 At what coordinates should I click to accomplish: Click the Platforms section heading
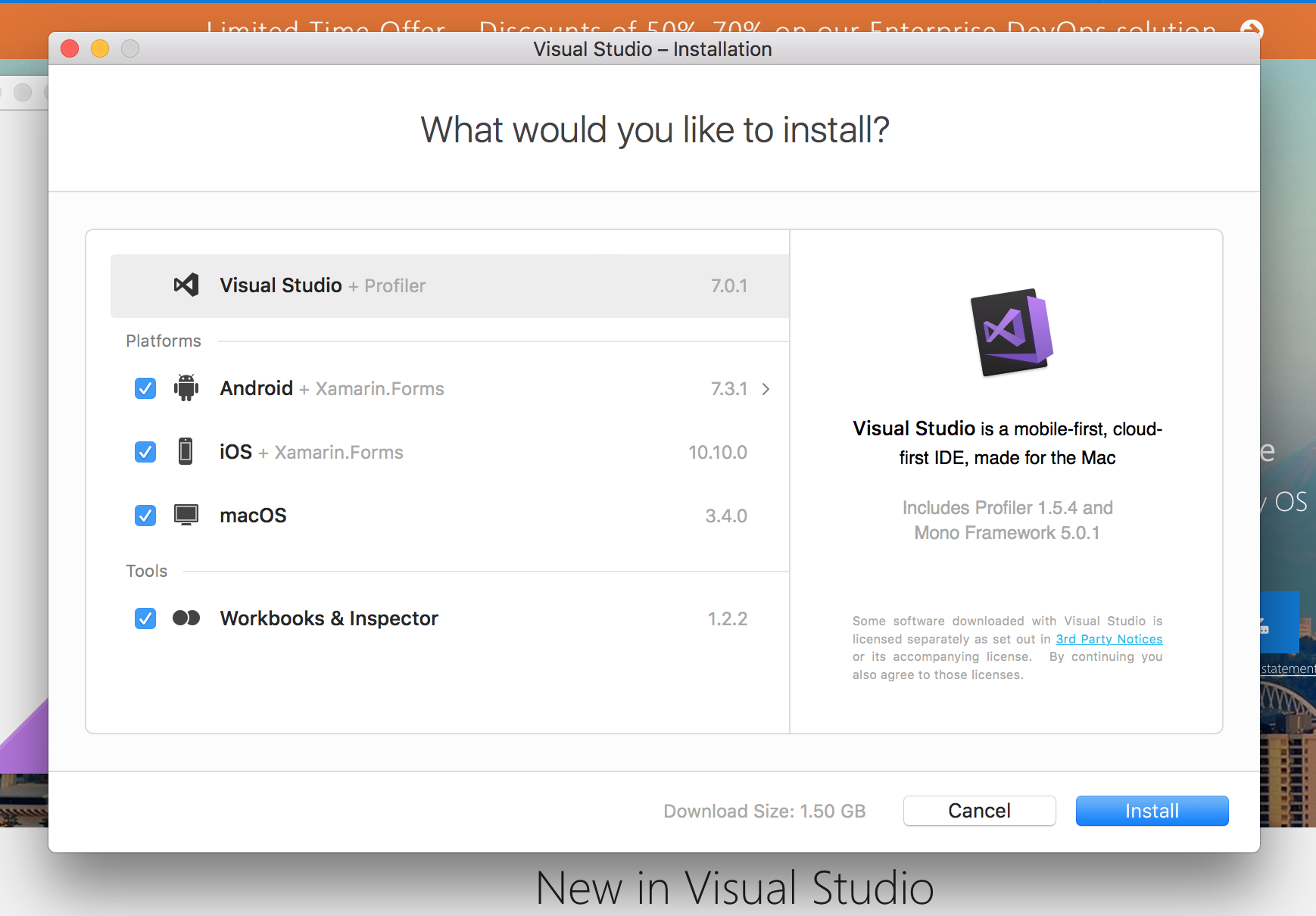164,341
